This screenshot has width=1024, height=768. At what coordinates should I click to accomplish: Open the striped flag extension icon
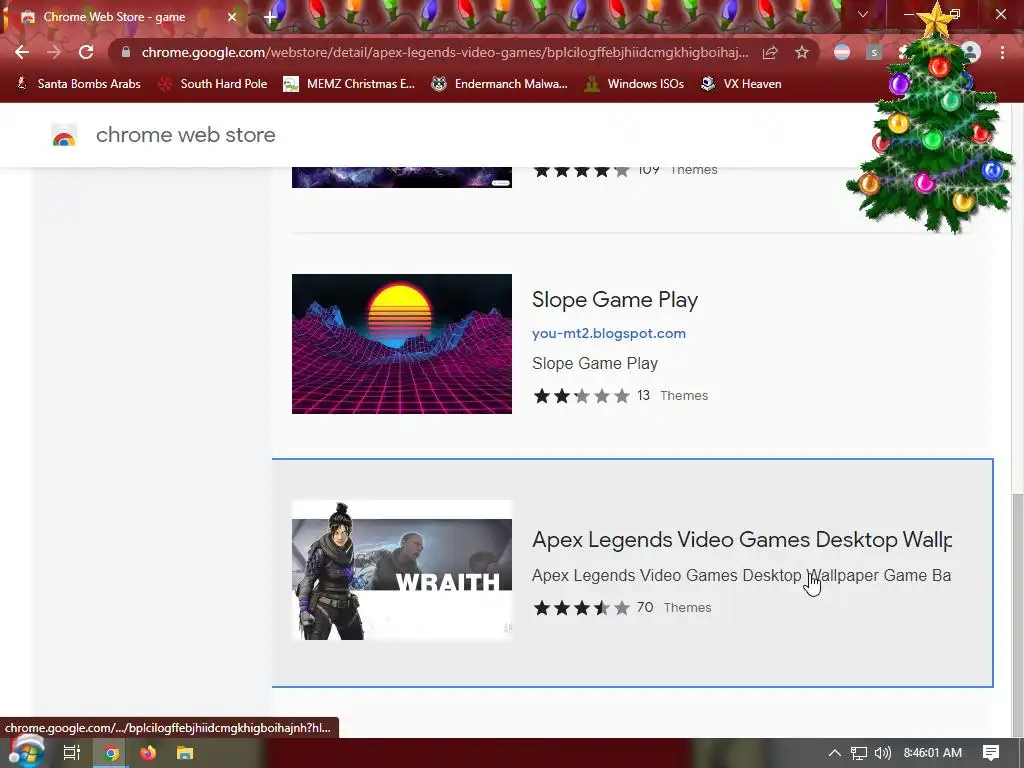[842, 52]
